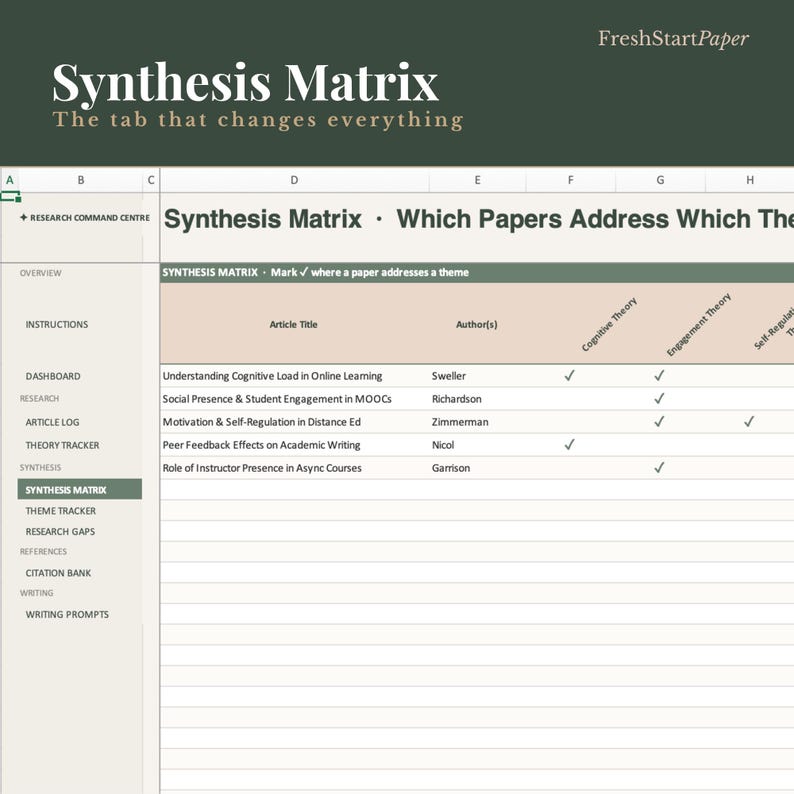The height and width of the screenshot is (794, 794).
Task: Select column F header
Action: click(x=571, y=180)
